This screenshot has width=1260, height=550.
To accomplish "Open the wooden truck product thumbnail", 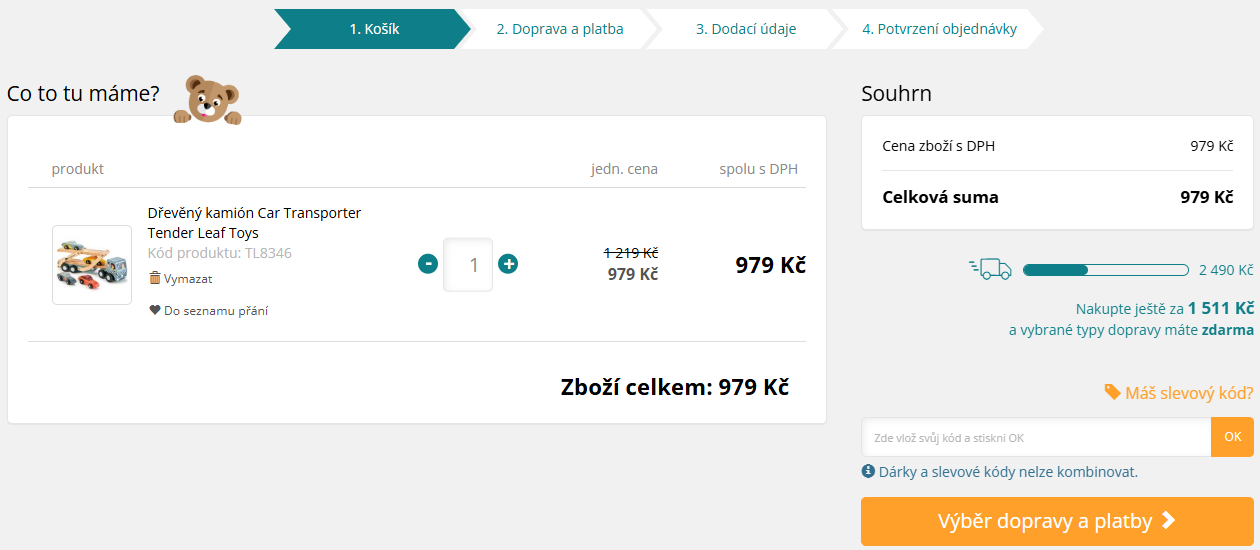I will click(92, 265).
